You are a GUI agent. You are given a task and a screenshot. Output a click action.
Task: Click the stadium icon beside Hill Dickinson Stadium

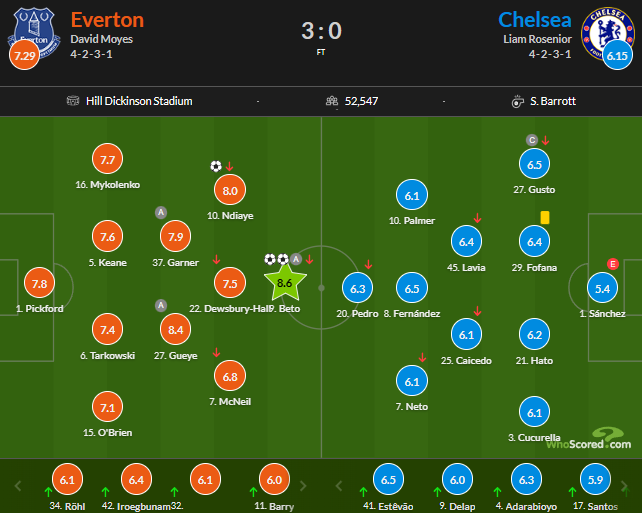pos(73,101)
